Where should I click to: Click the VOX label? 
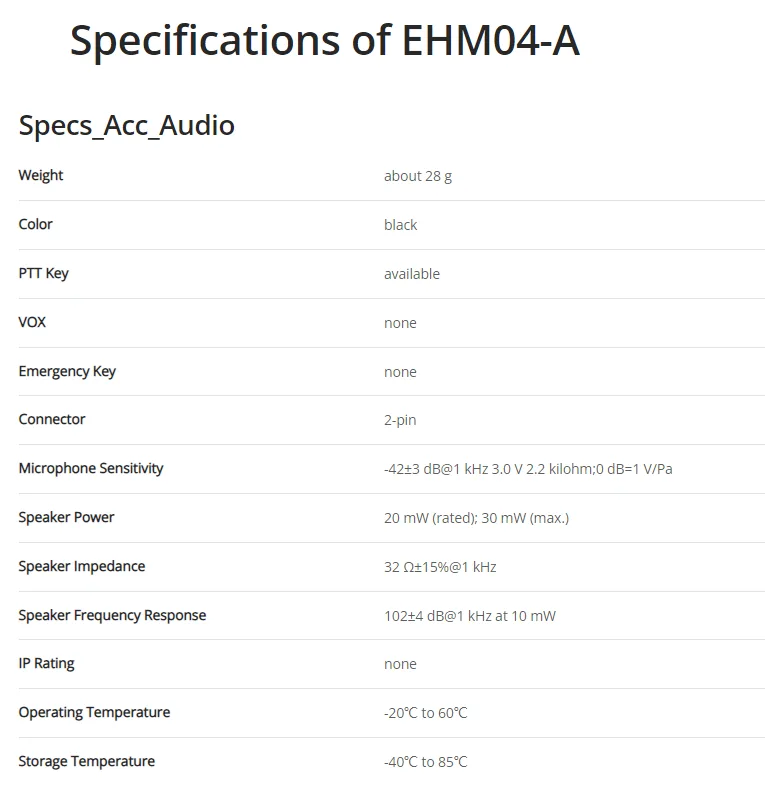click(32, 322)
